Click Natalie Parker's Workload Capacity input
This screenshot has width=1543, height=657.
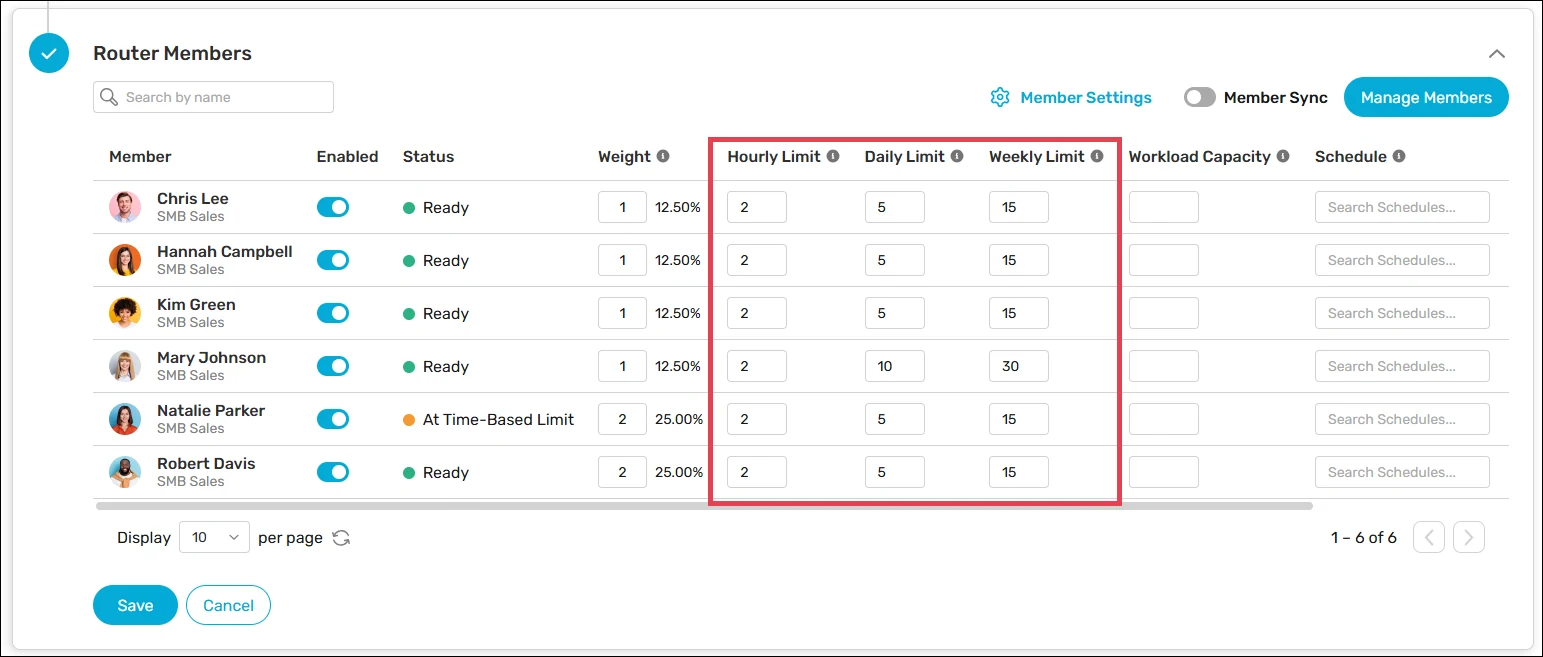coord(1164,419)
